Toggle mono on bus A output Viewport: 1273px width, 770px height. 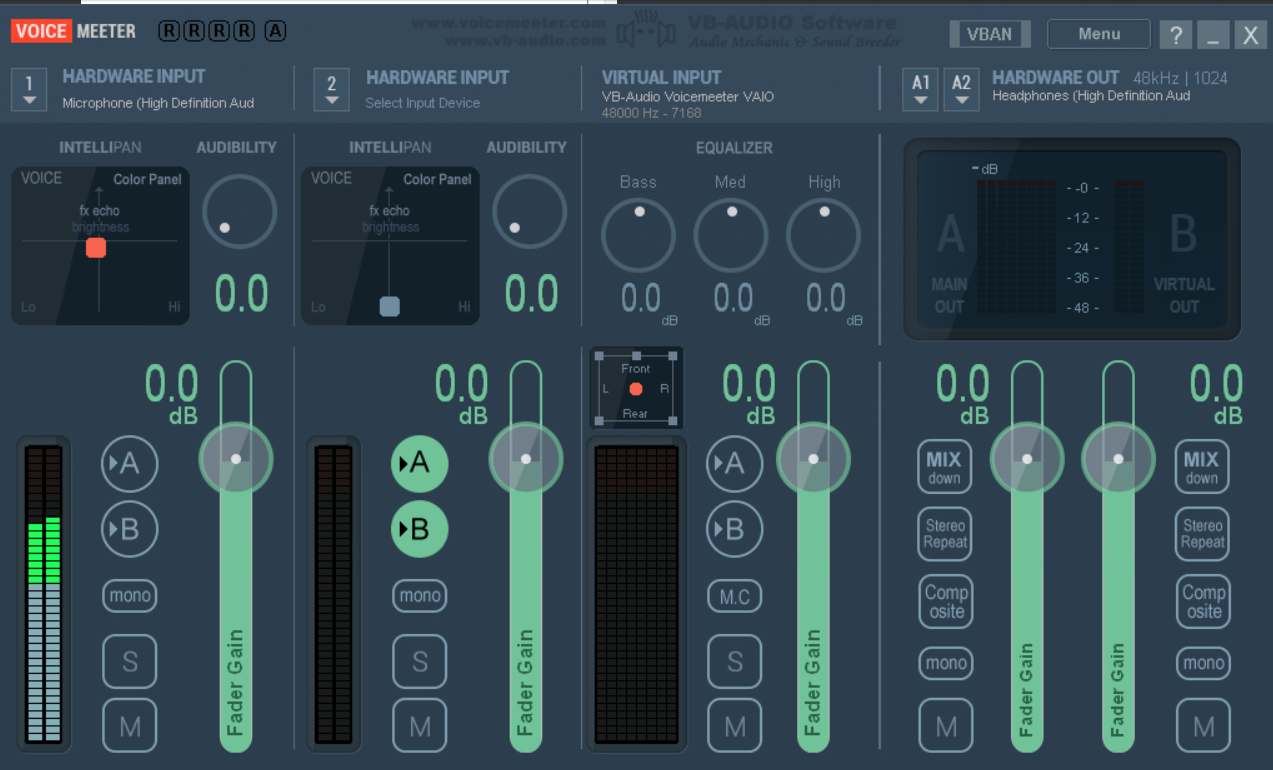(x=945, y=663)
